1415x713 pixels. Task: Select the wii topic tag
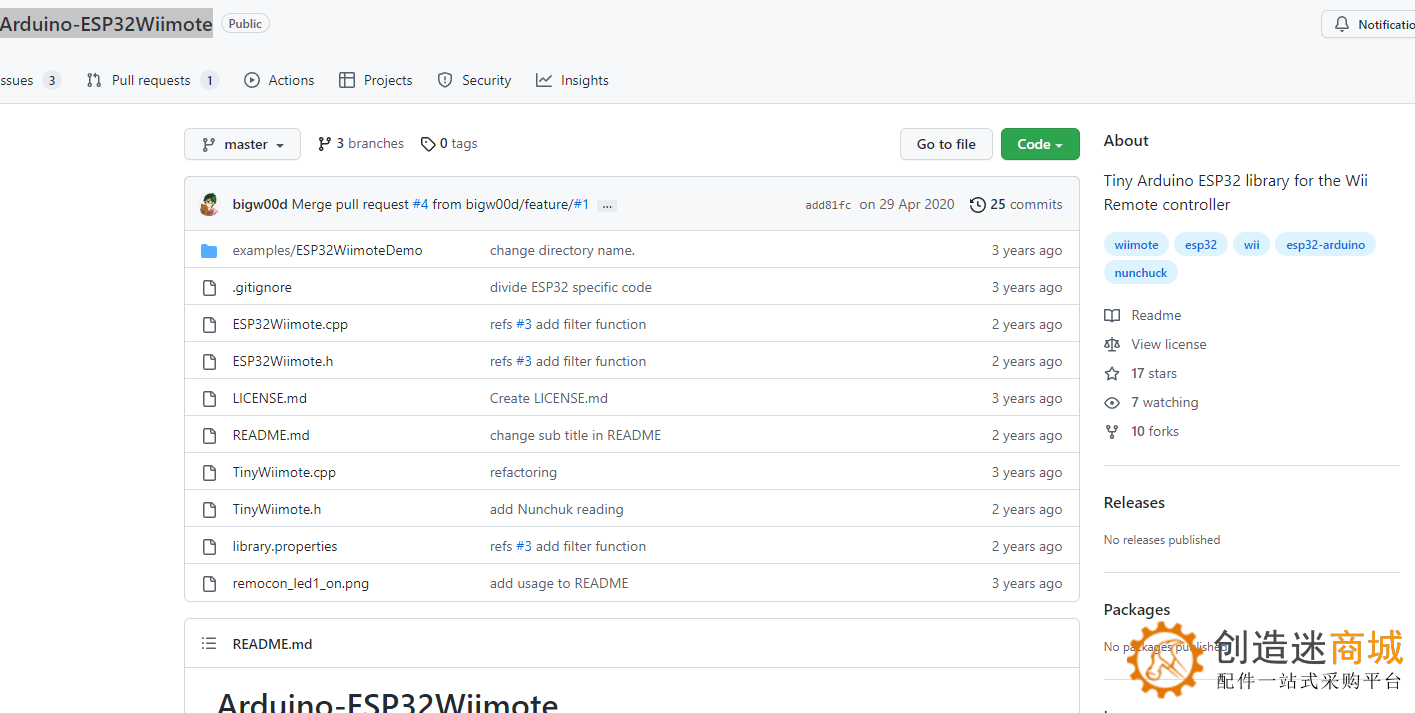(x=1252, y=245)
